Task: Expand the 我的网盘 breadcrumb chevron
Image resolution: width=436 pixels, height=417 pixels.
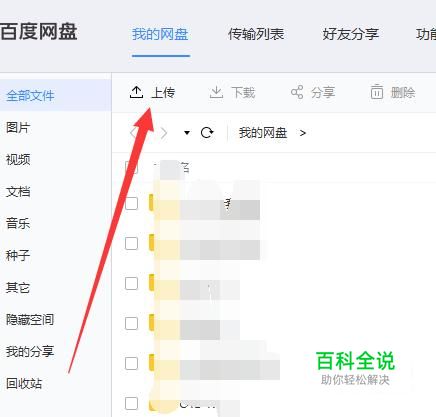Action: coord(303,133)
